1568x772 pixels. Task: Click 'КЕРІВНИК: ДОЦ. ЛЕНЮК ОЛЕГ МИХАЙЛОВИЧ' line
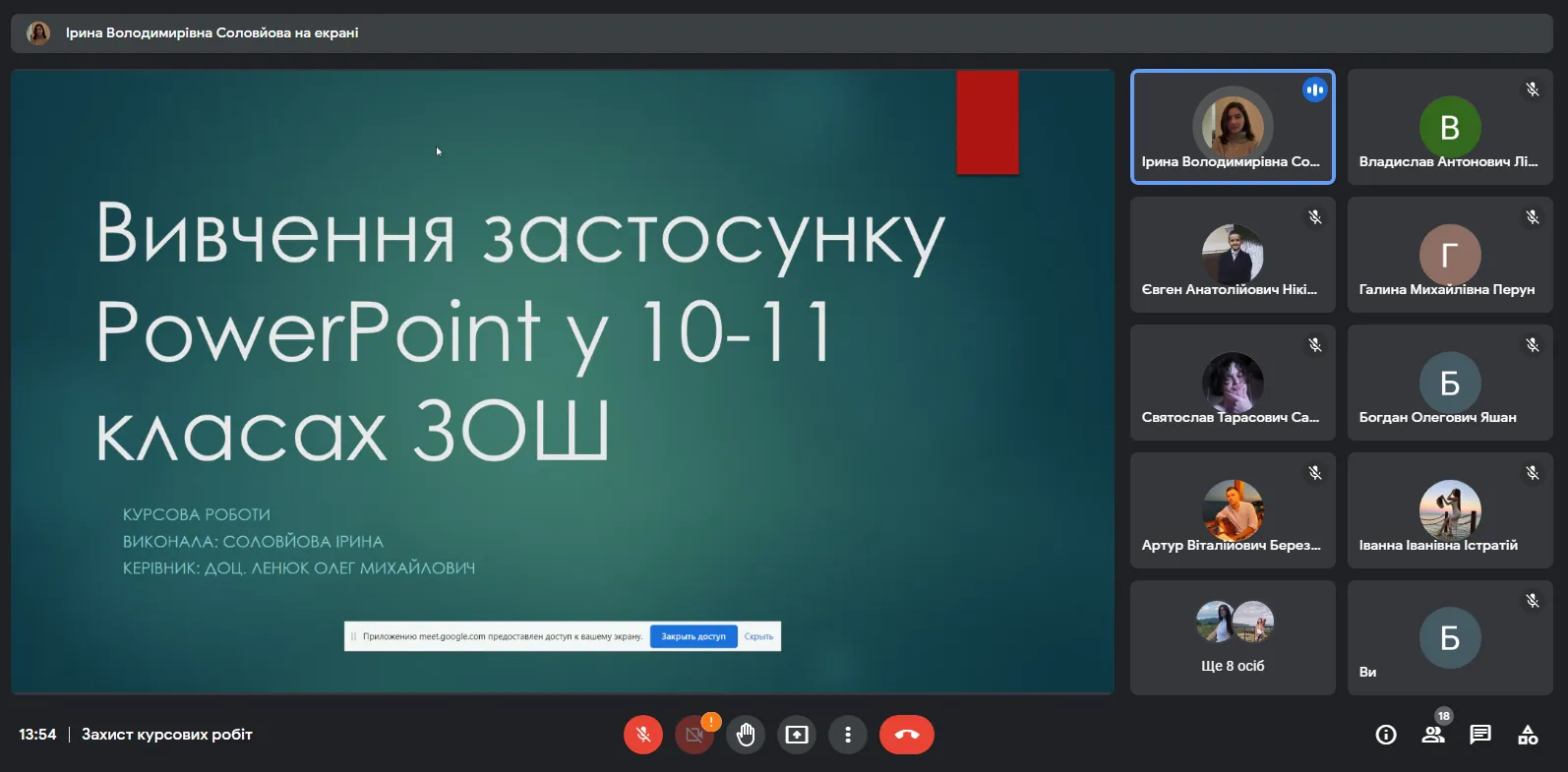(299, 567)
